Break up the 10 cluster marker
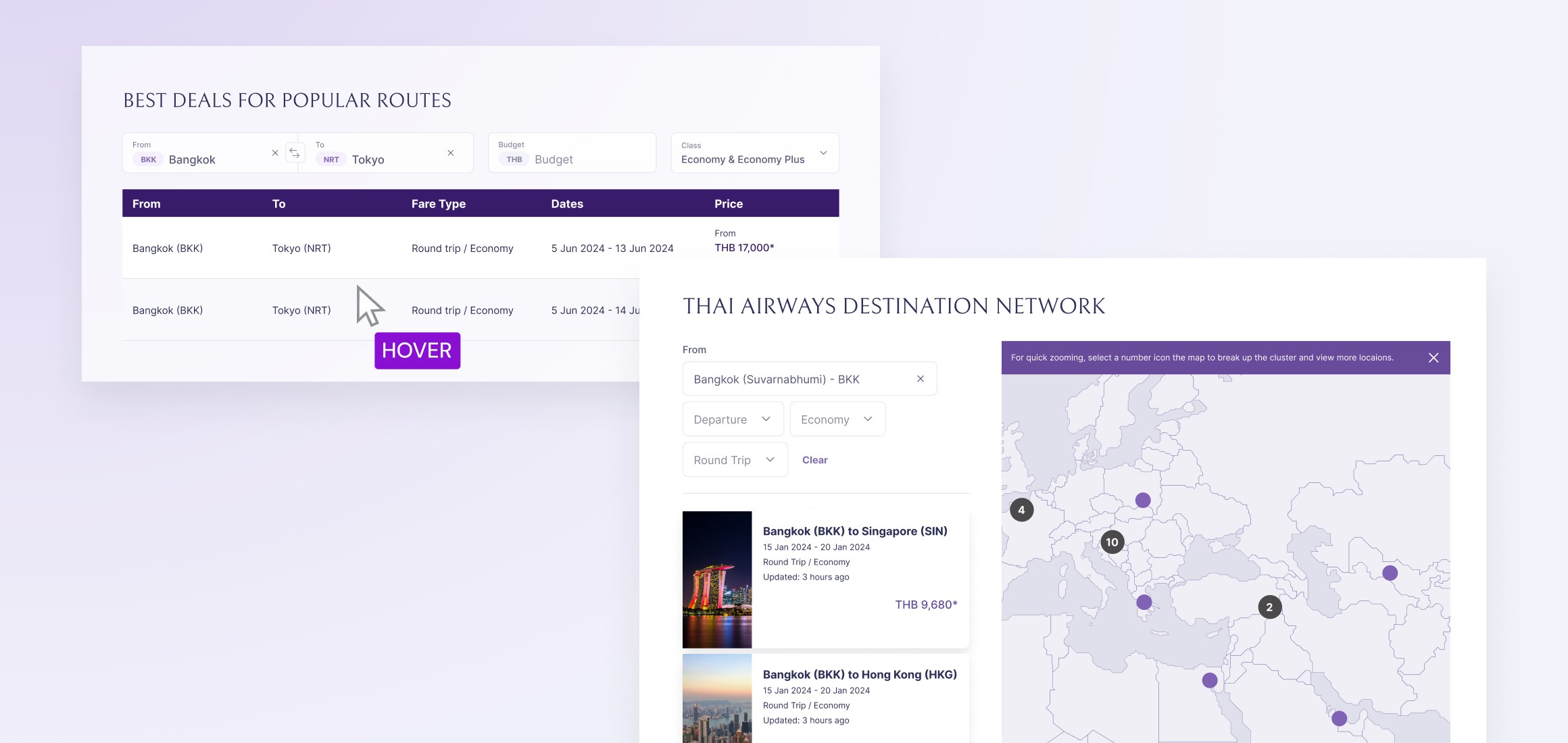The image size is (1568, 743). click(1112, 542)
